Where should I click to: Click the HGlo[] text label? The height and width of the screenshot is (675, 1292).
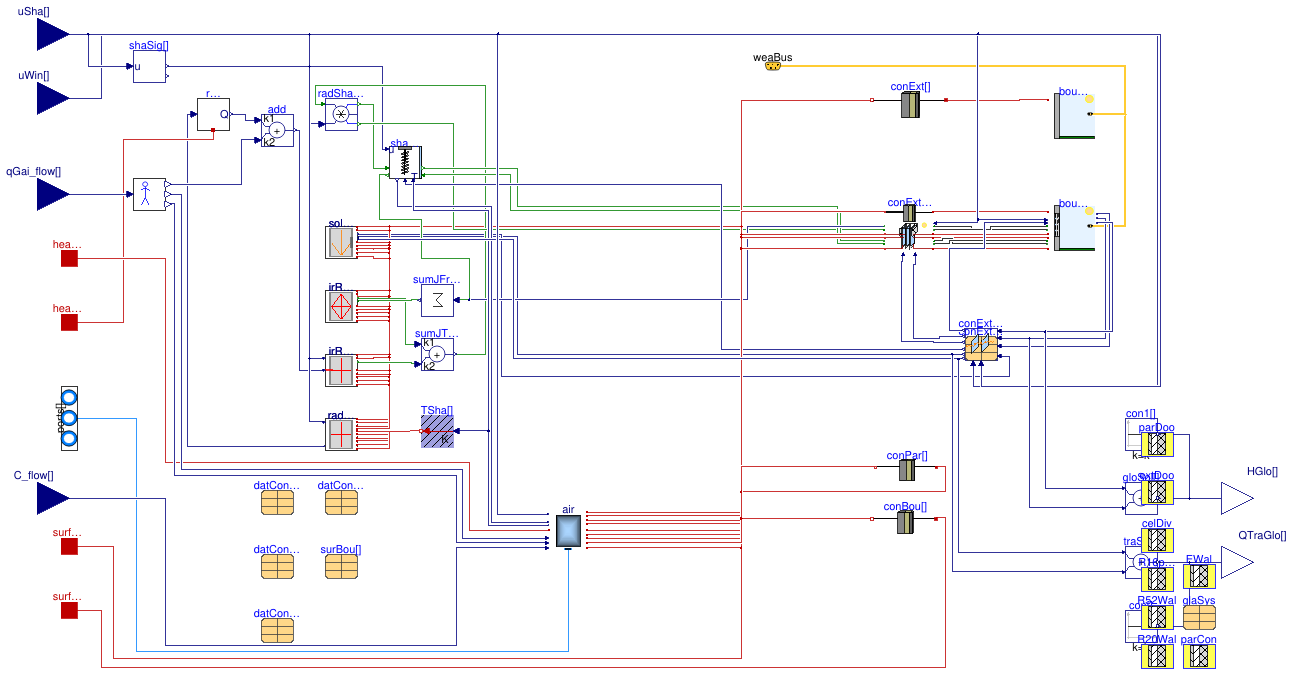[1262, 471]
